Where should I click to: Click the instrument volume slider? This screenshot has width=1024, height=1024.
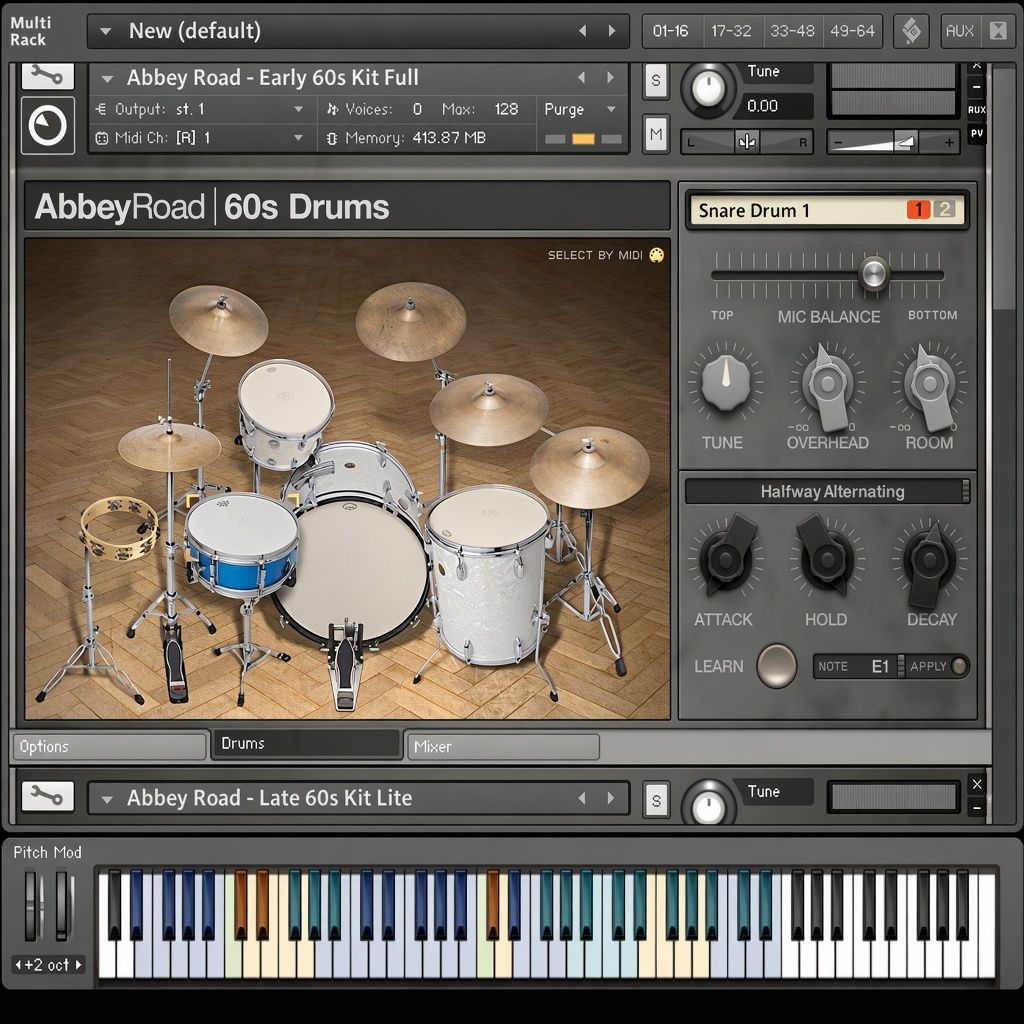pos(893,142)
